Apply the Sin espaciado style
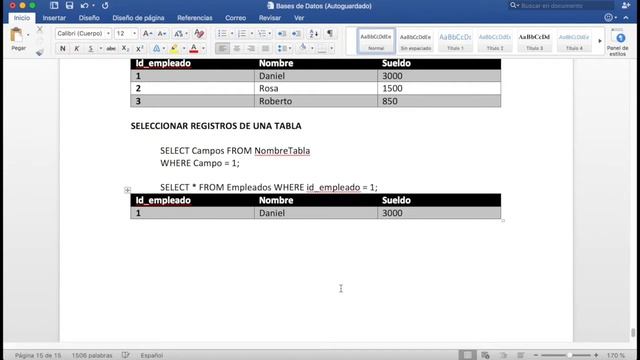Image resolution: width=640 pixels, height=360 pixels. (x=416, y=41)
